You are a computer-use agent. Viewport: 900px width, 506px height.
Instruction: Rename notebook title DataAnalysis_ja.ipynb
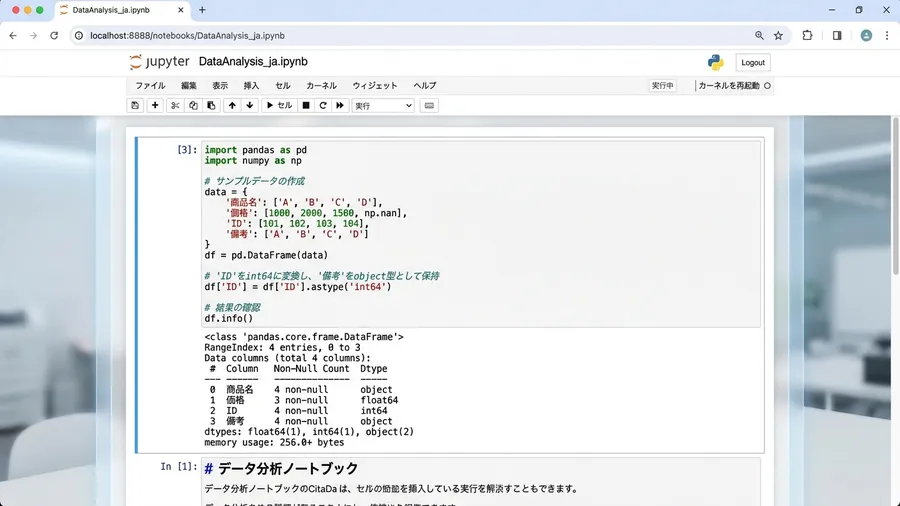point(253,61)
